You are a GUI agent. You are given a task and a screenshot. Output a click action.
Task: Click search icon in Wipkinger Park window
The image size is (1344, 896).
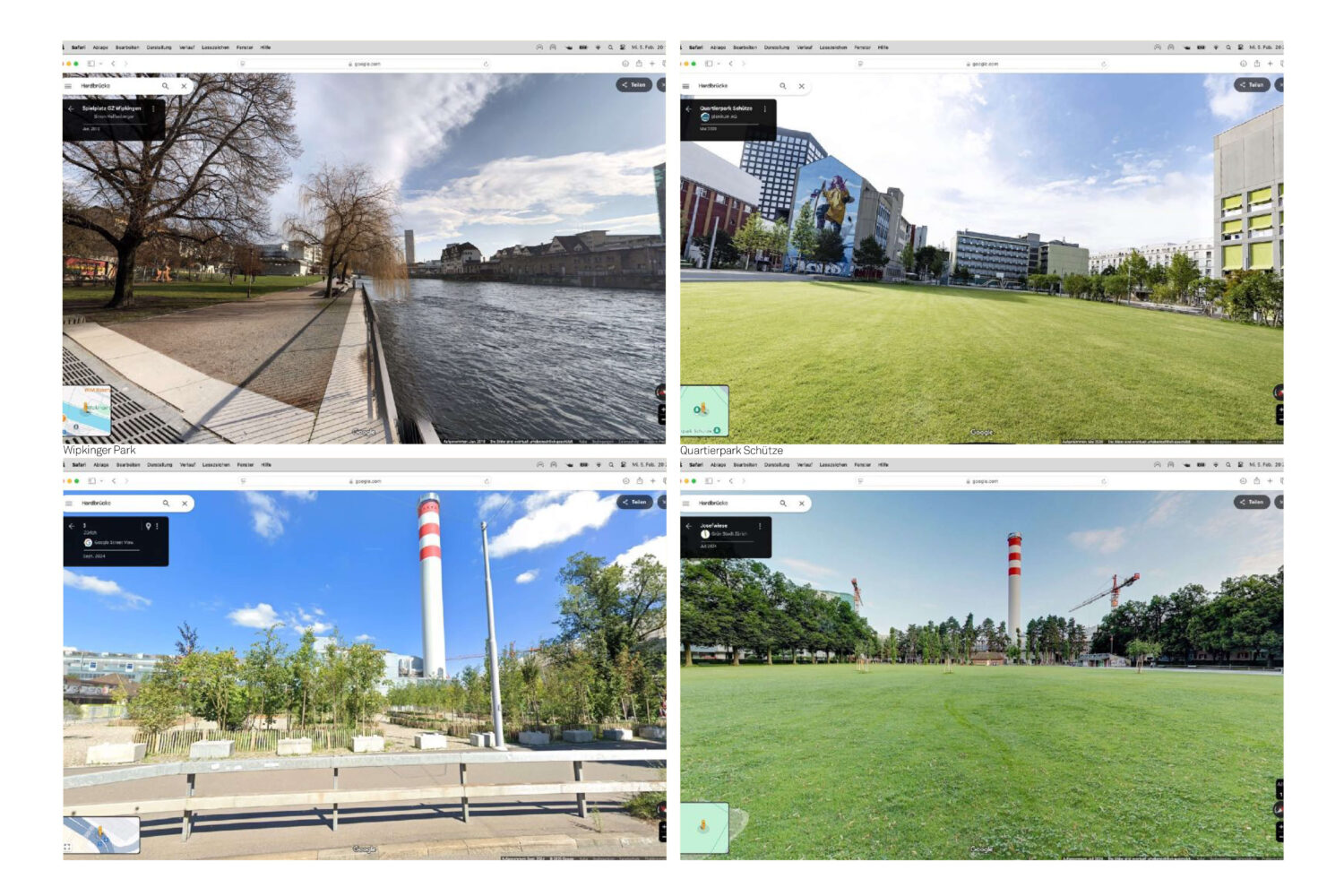[165, 86]
